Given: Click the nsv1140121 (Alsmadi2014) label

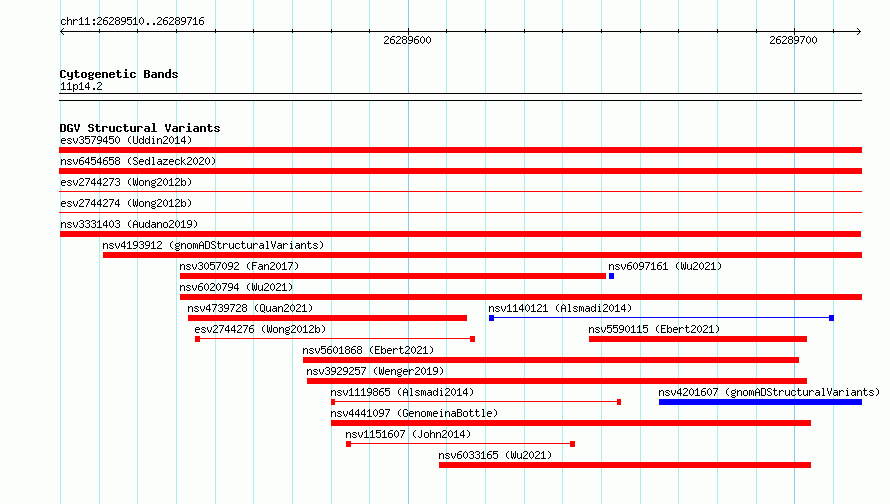Looking at the screenshot, I should point(560,308).
